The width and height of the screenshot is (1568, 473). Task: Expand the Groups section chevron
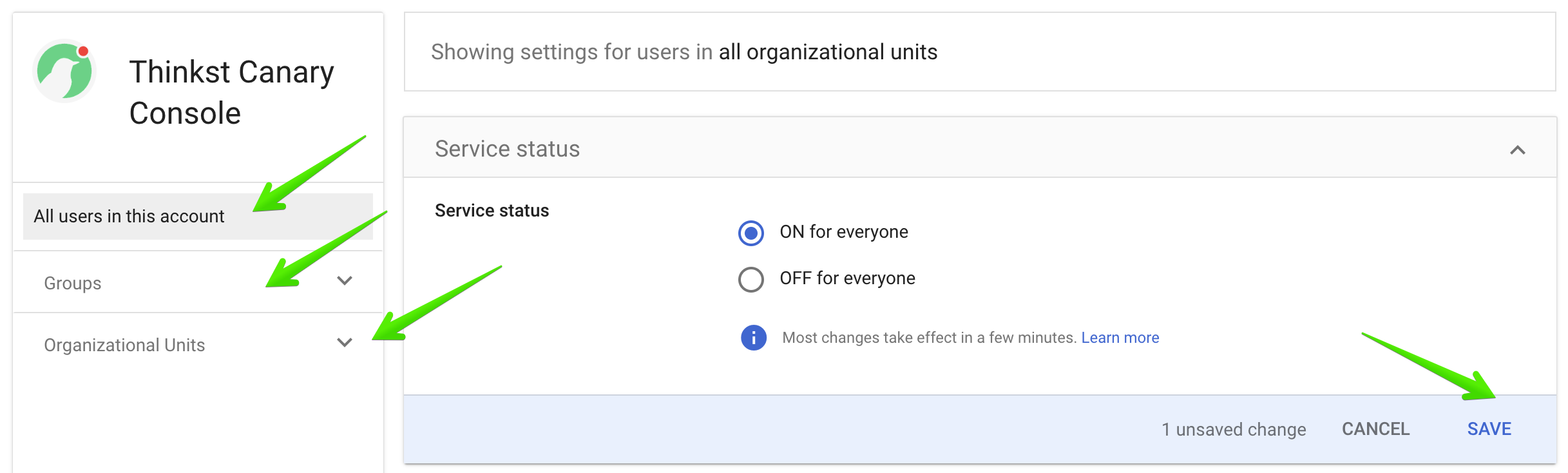pos(345,281)
